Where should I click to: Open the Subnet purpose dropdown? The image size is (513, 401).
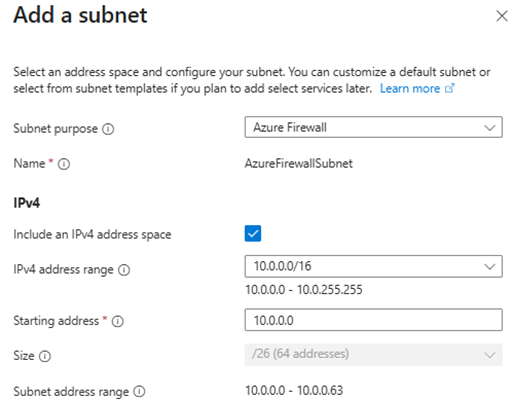(373, 127)
